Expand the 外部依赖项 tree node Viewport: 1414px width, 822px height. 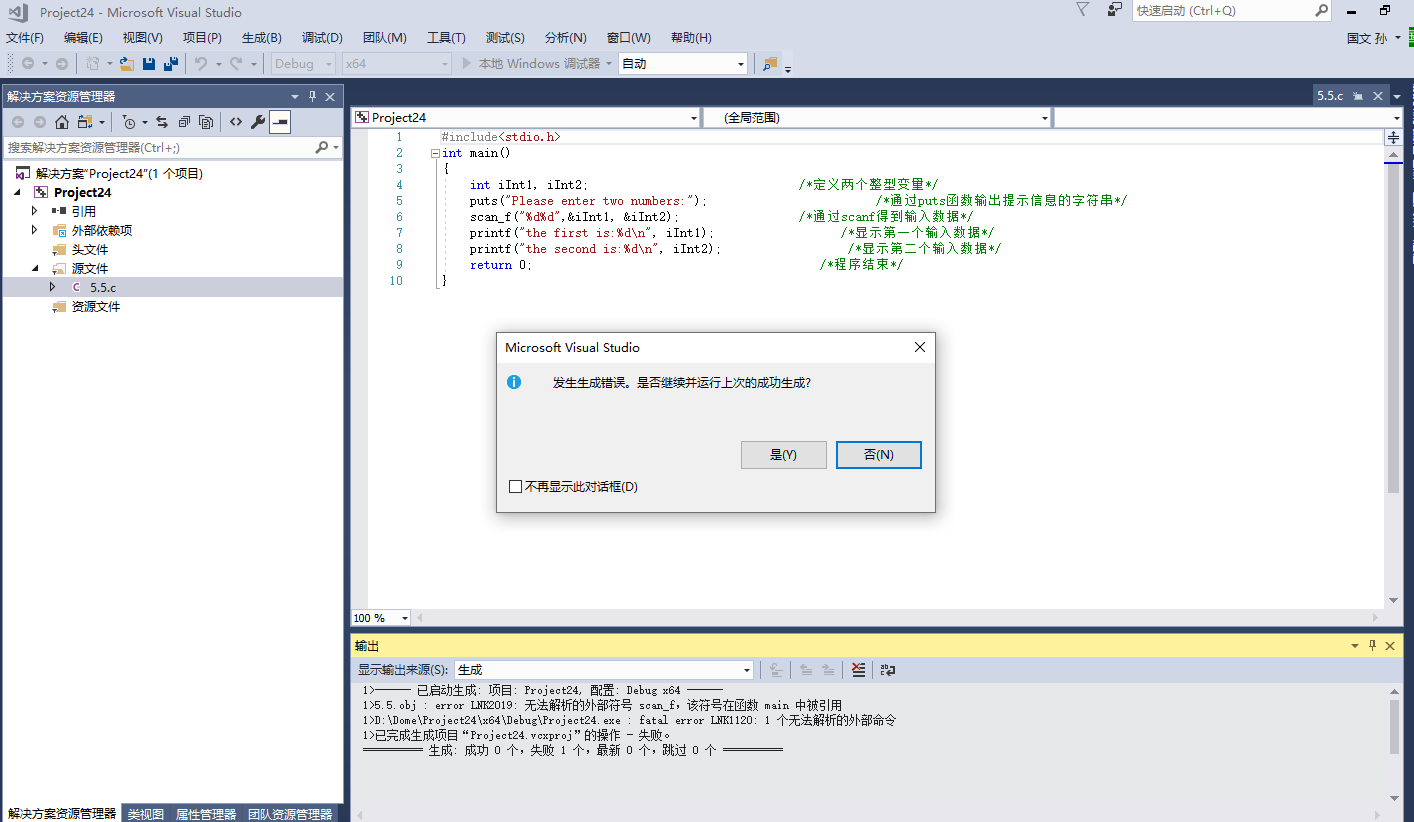[x=35, y=230]
